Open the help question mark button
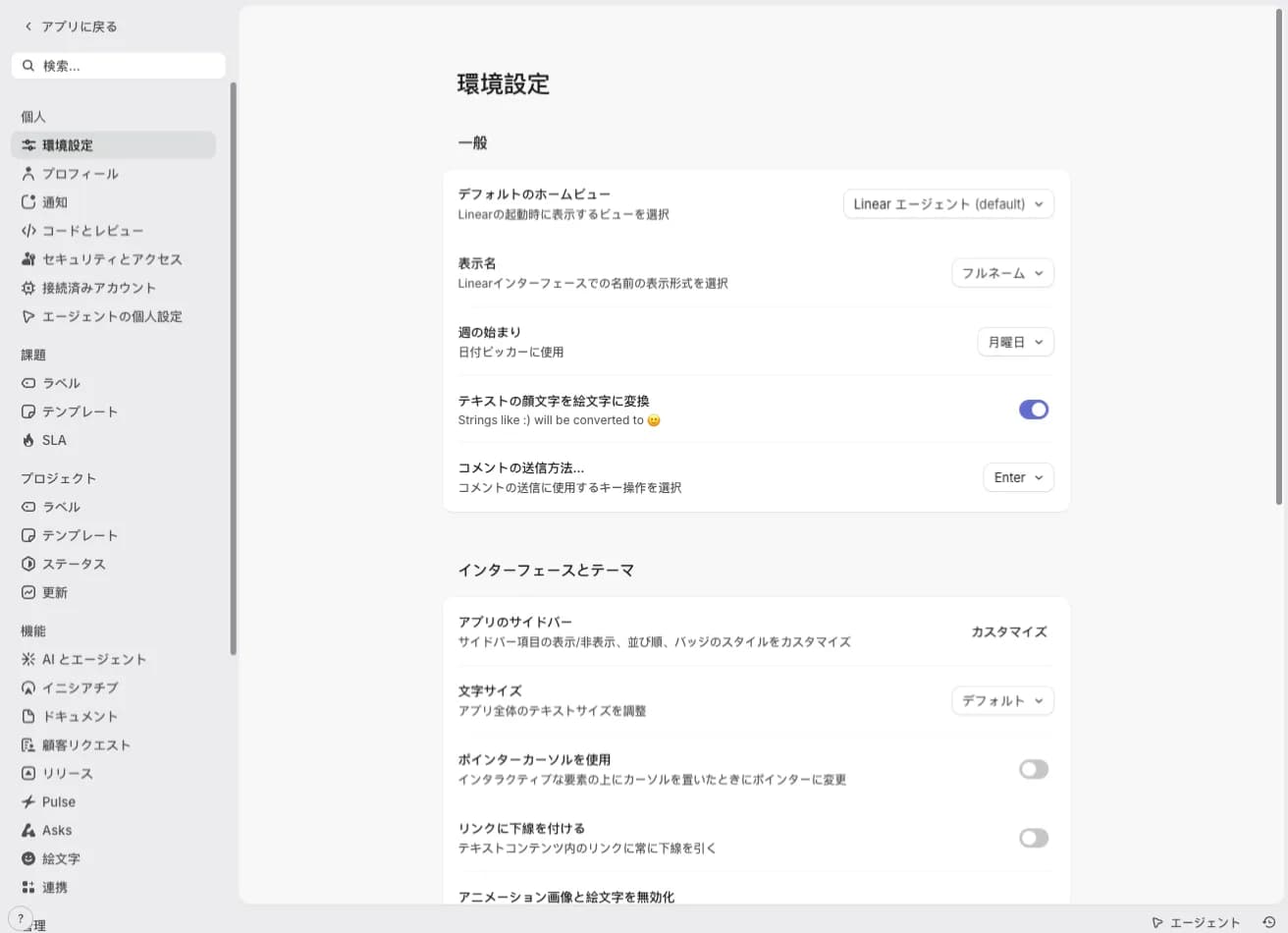 (x=21, y=919)
